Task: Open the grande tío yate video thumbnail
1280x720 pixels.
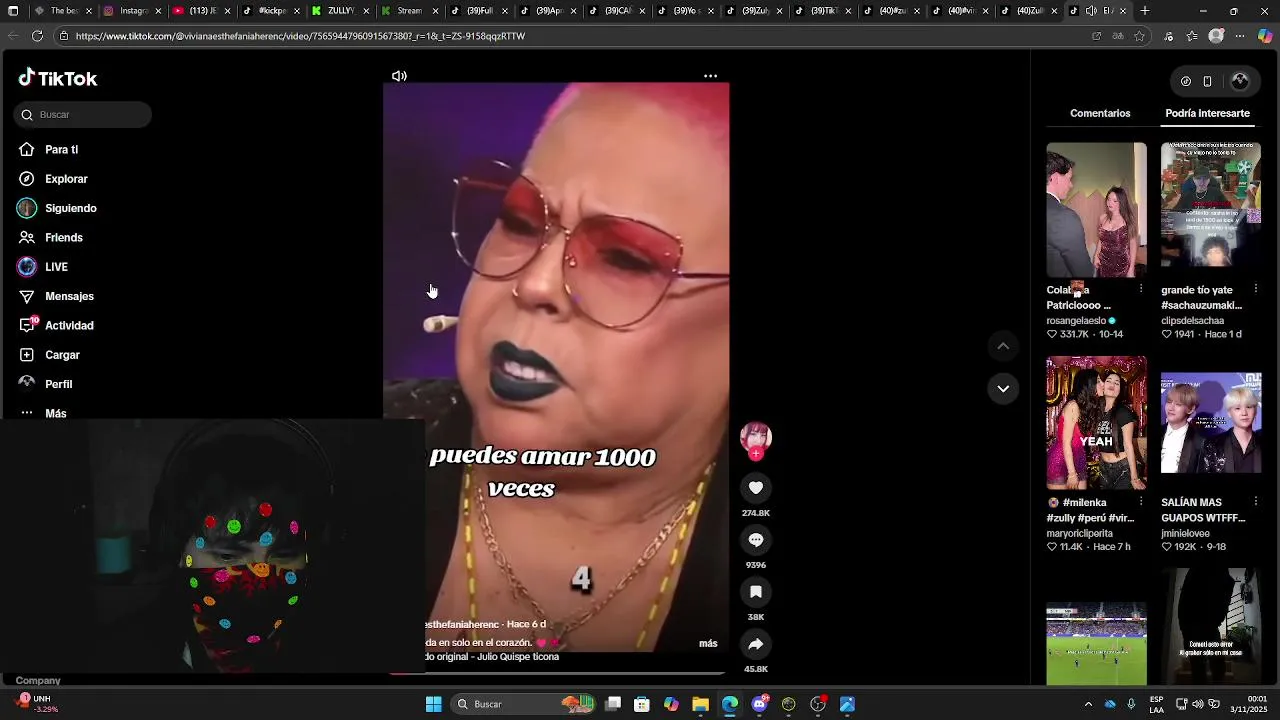Action: [1211, 205]
